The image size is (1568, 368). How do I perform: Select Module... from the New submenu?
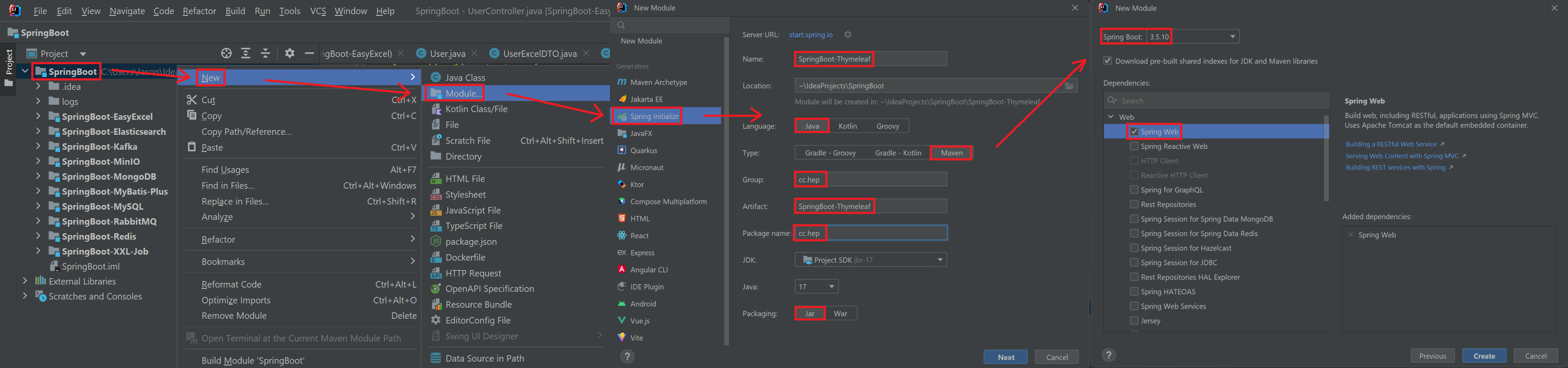click(463, 93)
